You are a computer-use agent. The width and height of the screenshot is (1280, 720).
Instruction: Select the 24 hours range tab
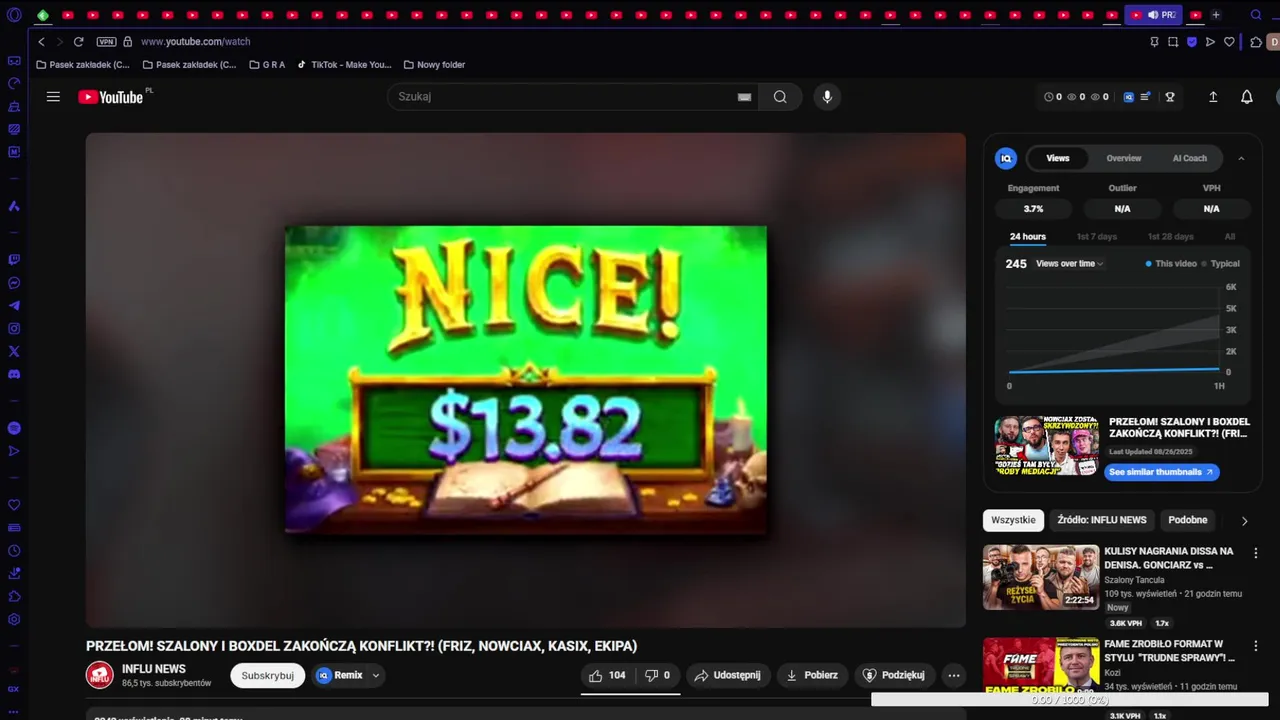[x=1027, y=237]
